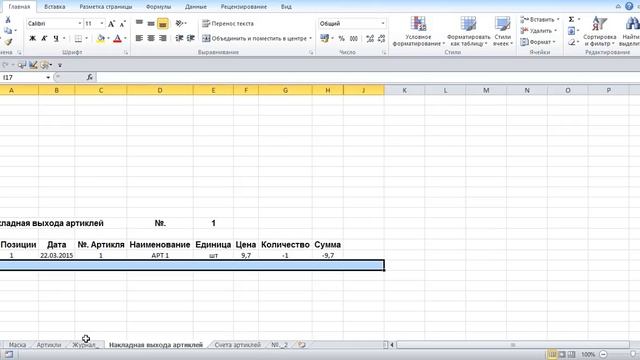Open number format Общий dropdown
640x360 pixels.
click(x=382, y=24)
